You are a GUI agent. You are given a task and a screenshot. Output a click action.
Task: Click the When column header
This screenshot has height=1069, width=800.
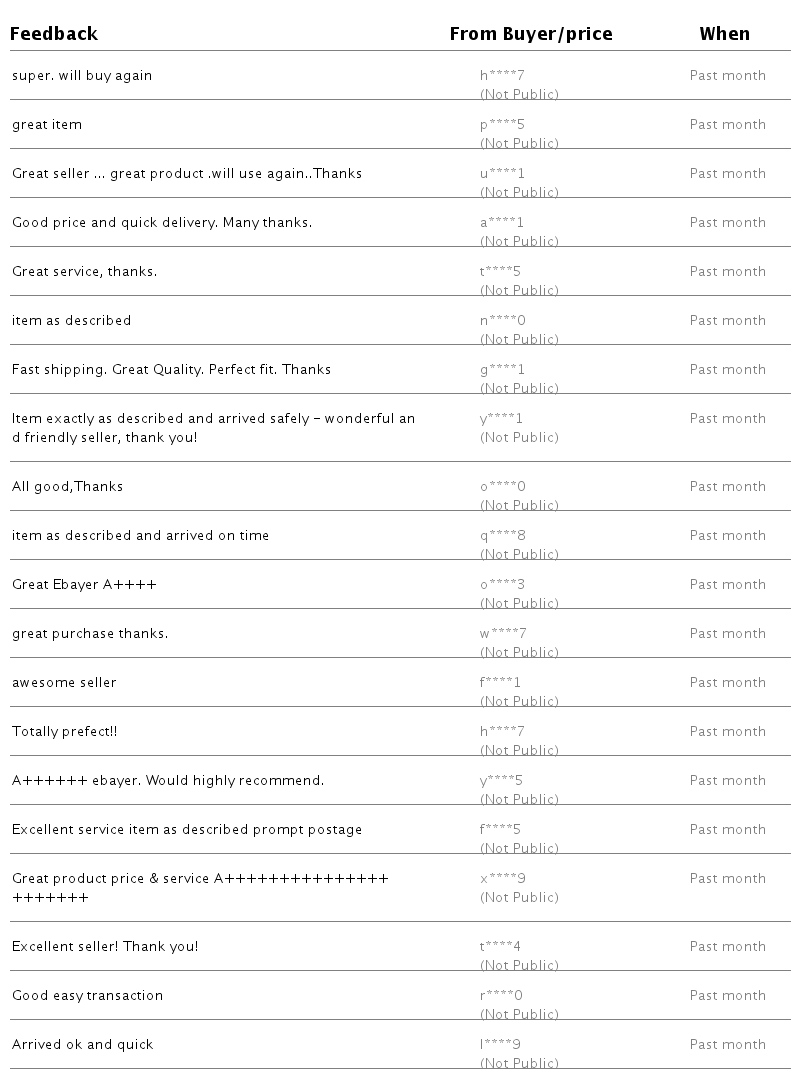coord(724,34)
